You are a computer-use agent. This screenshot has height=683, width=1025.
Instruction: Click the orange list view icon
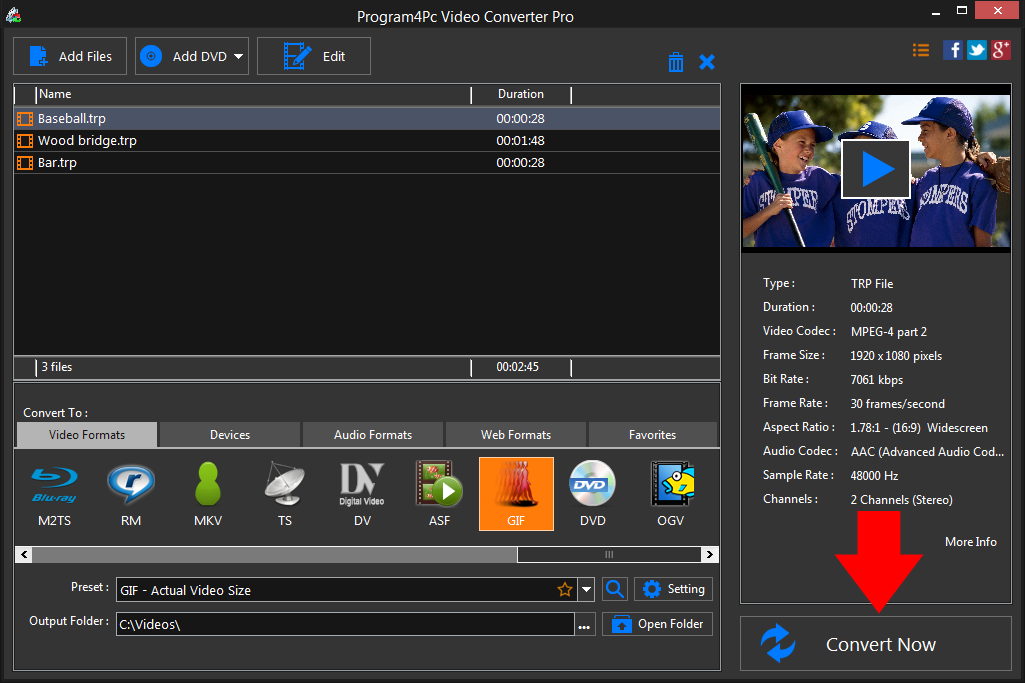point(921,49)
